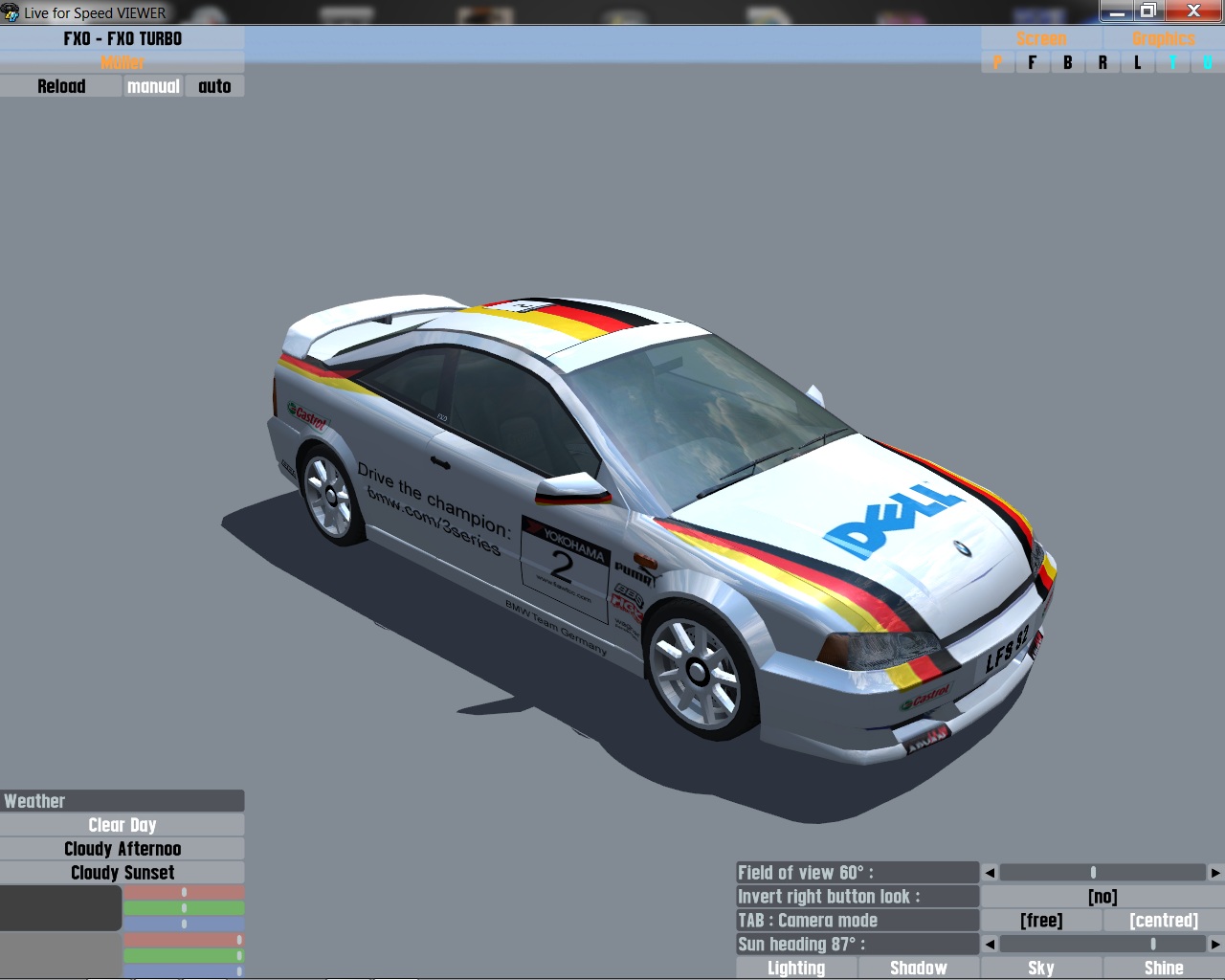Close the Live for Speed Viewer window
Screen dimensions: 1225x980
tap(1192, 11)
